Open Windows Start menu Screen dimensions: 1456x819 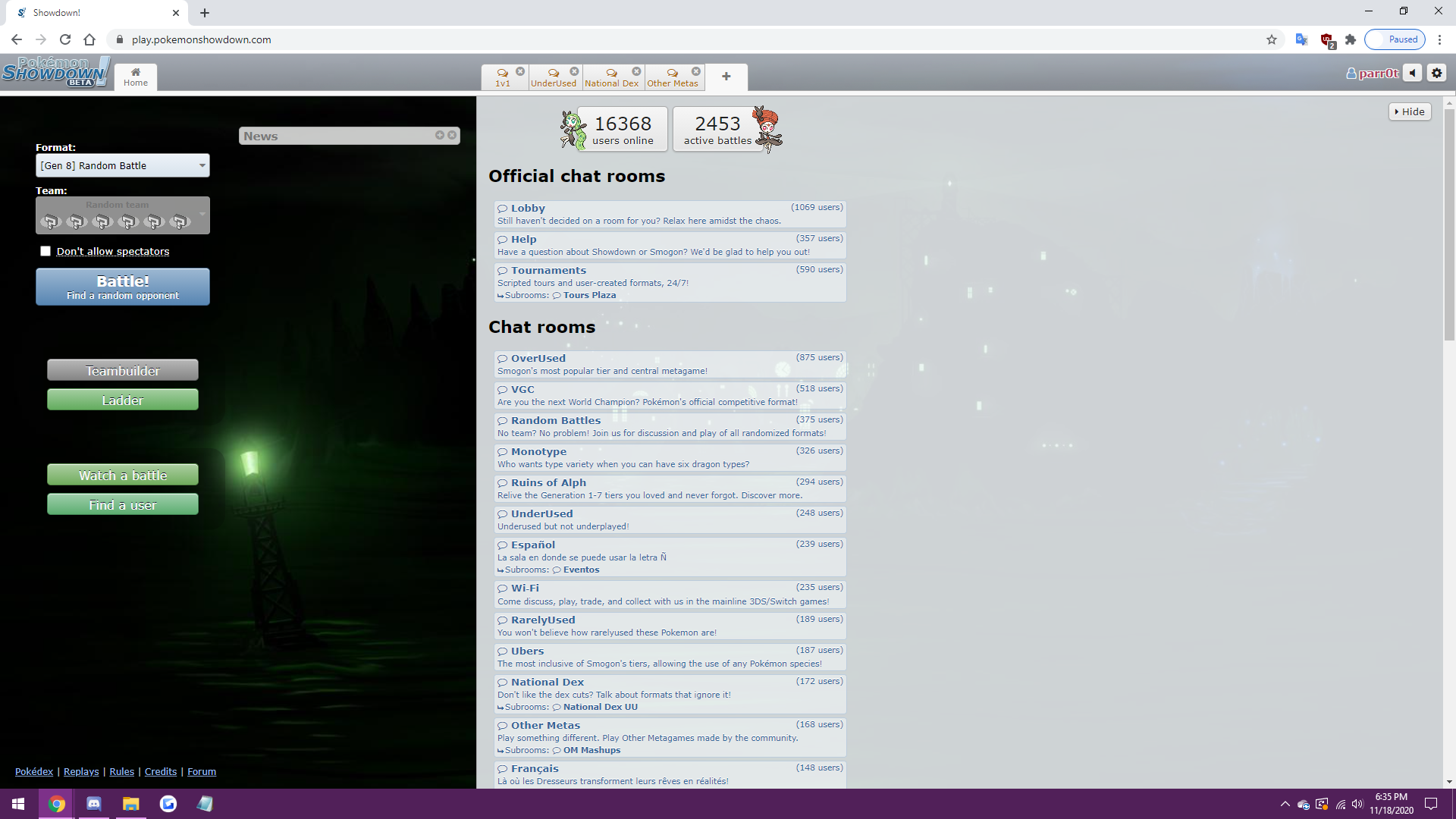click(18, 804)
